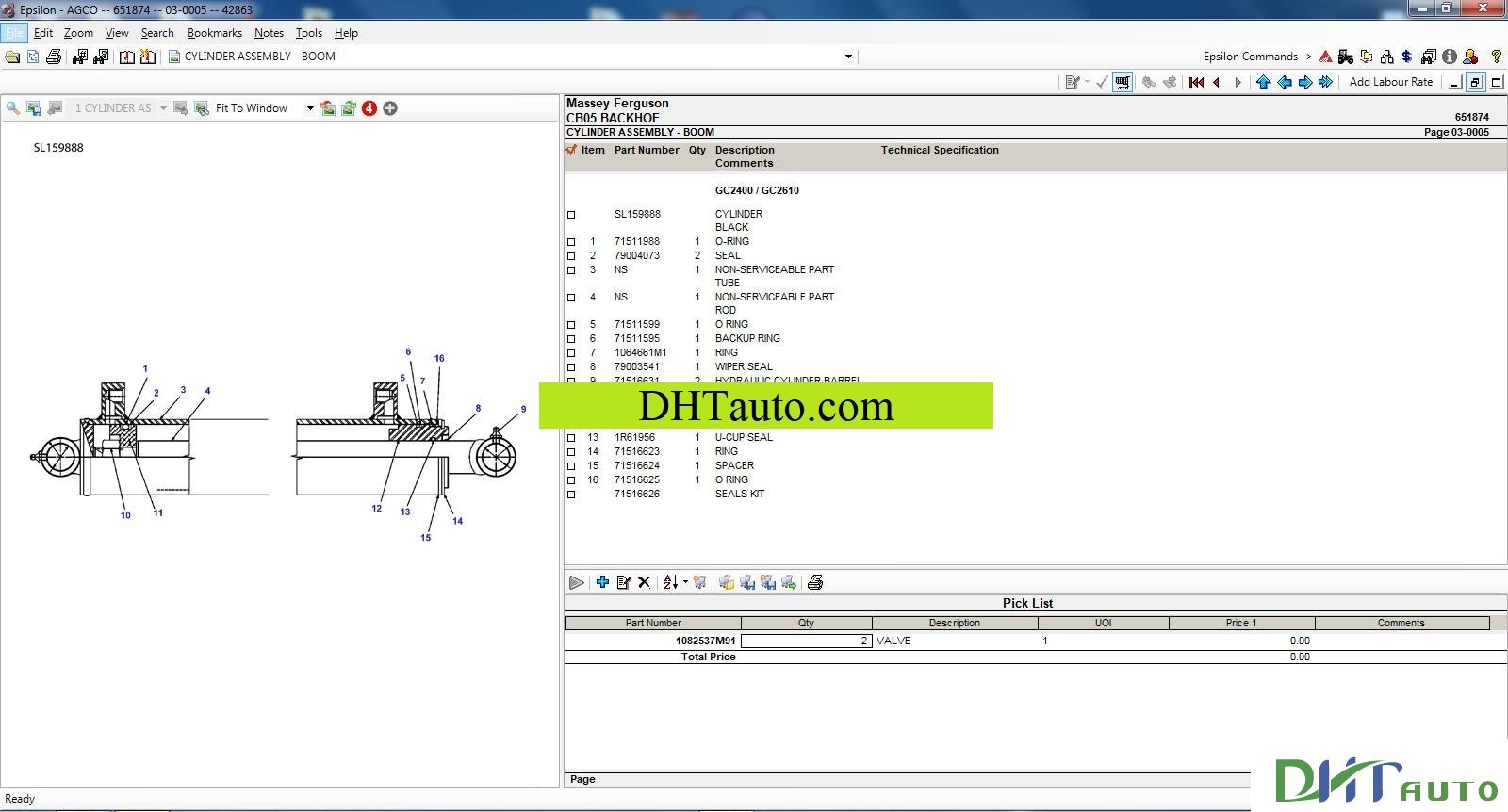Click the grey play arrow icon in pick list

click(x=576, y=582)
